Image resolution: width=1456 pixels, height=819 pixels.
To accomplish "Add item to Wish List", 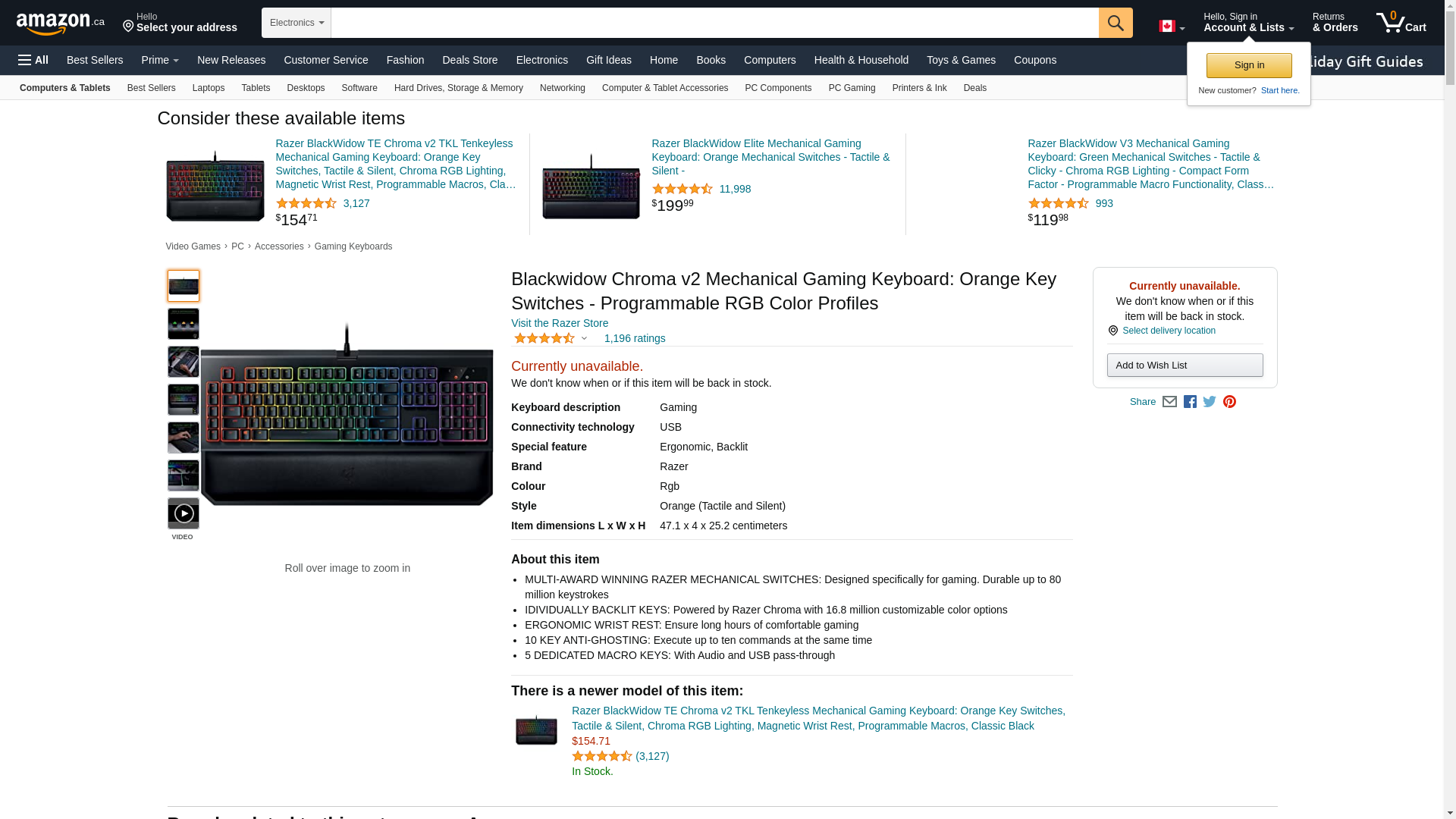I will 1185,366.
